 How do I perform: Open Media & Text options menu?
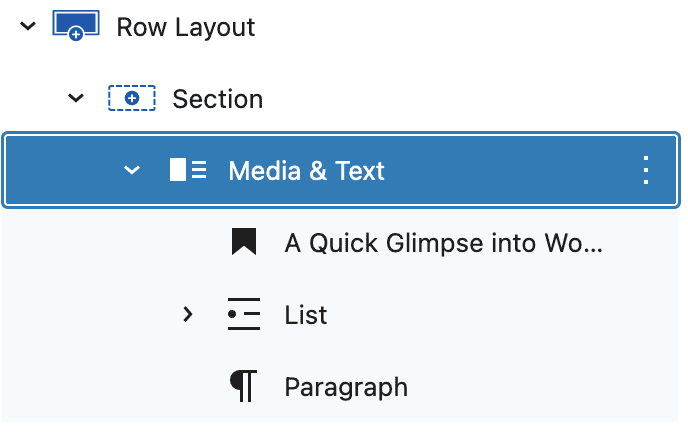click(645, 170)
